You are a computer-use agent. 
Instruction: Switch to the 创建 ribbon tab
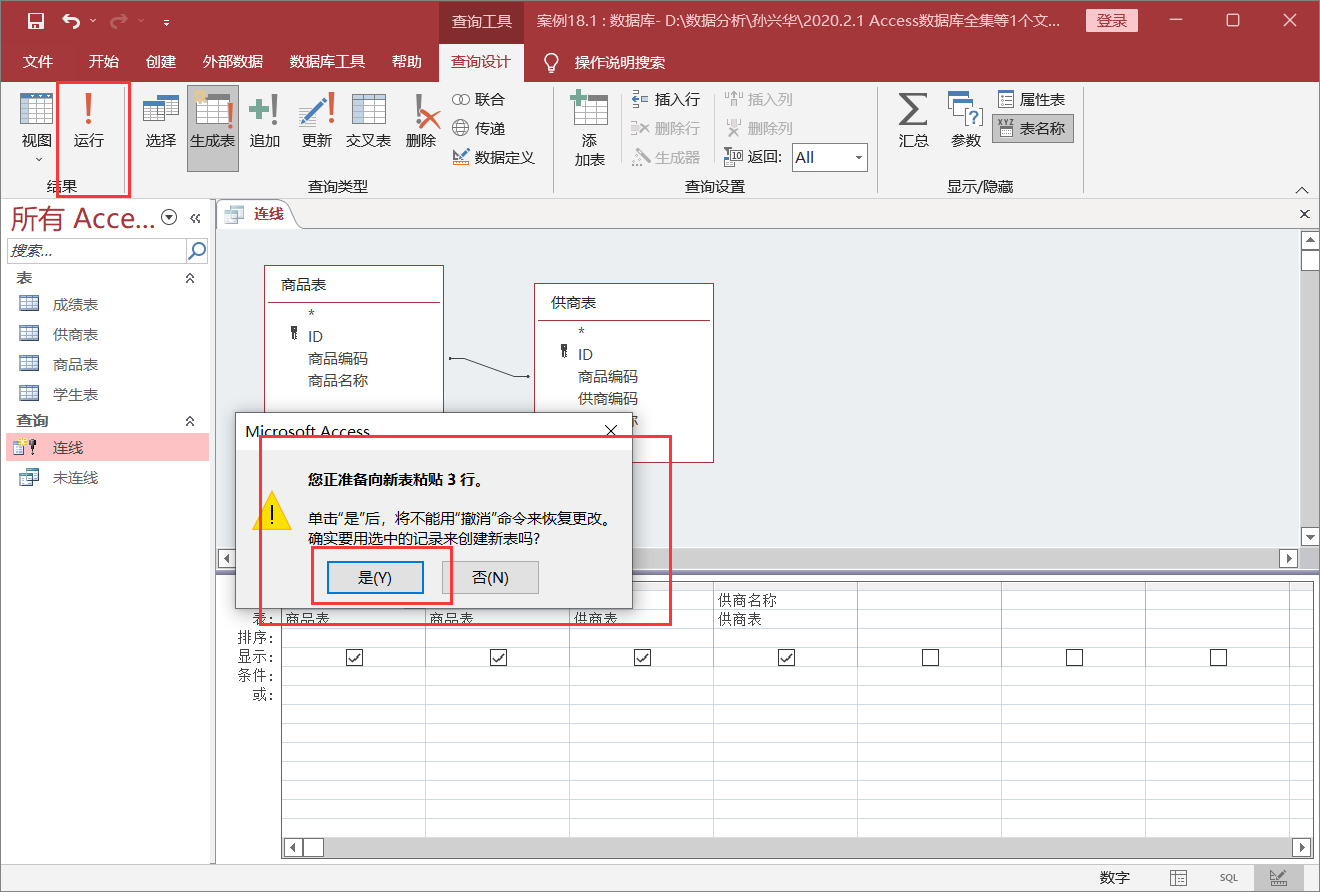click(x=161, y=62)
